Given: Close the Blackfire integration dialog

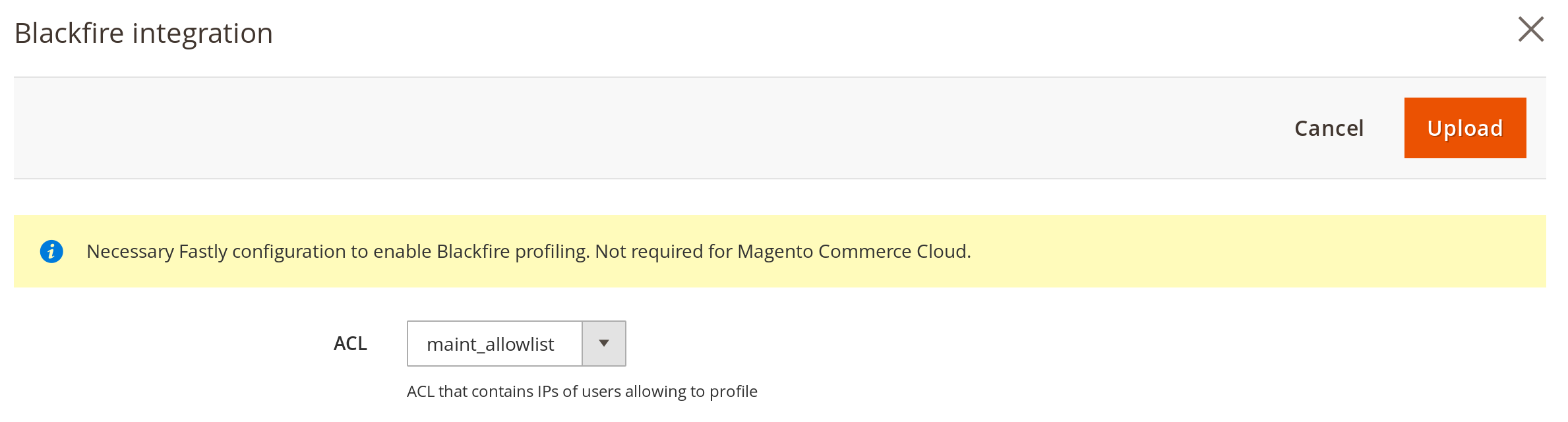Looking at the screenshot, I should pyautogui.click(x=1530, y=30).
